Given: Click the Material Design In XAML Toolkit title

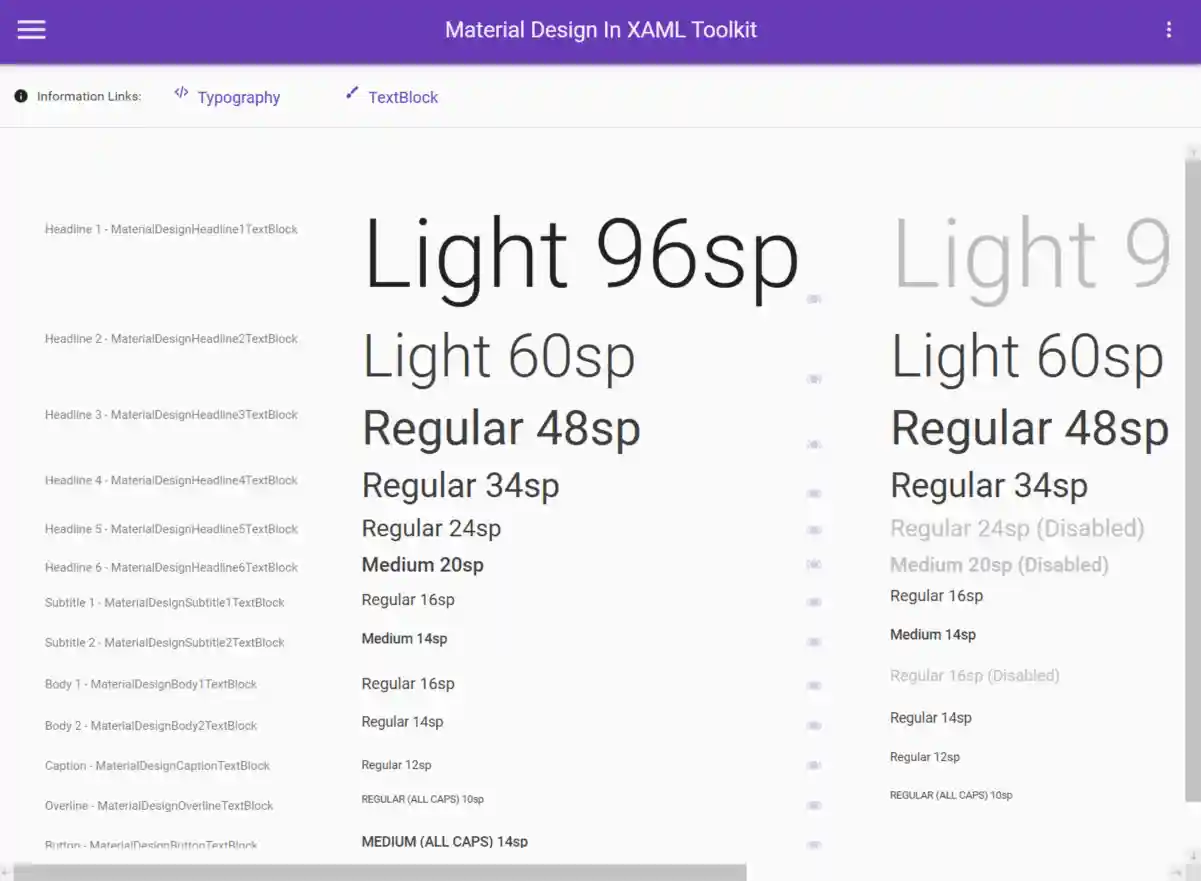Looking at the screenshot, I should 601,29.
